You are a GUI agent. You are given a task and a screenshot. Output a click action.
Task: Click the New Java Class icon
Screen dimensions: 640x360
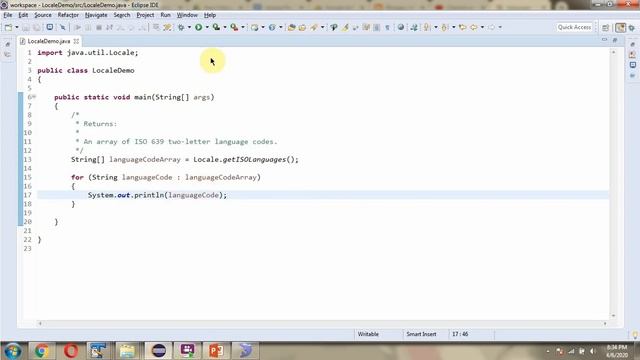[272, 27]
